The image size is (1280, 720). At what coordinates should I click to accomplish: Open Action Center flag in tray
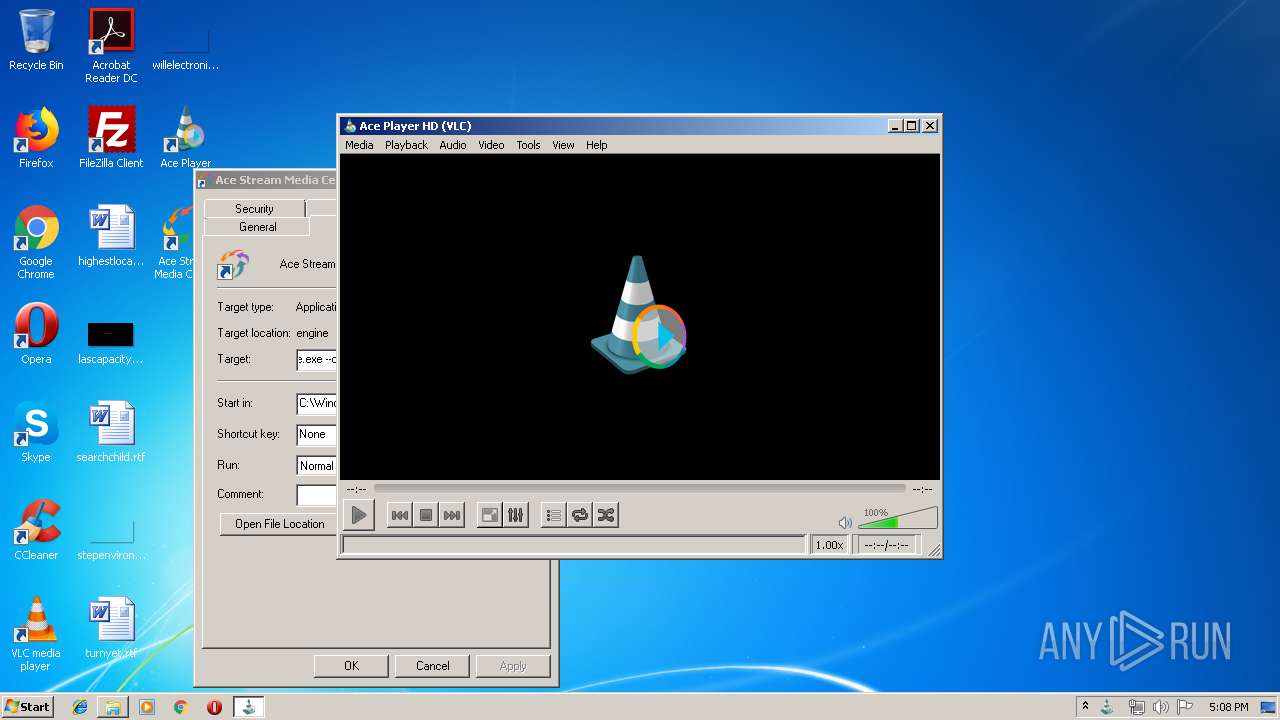pos(1185,707)
